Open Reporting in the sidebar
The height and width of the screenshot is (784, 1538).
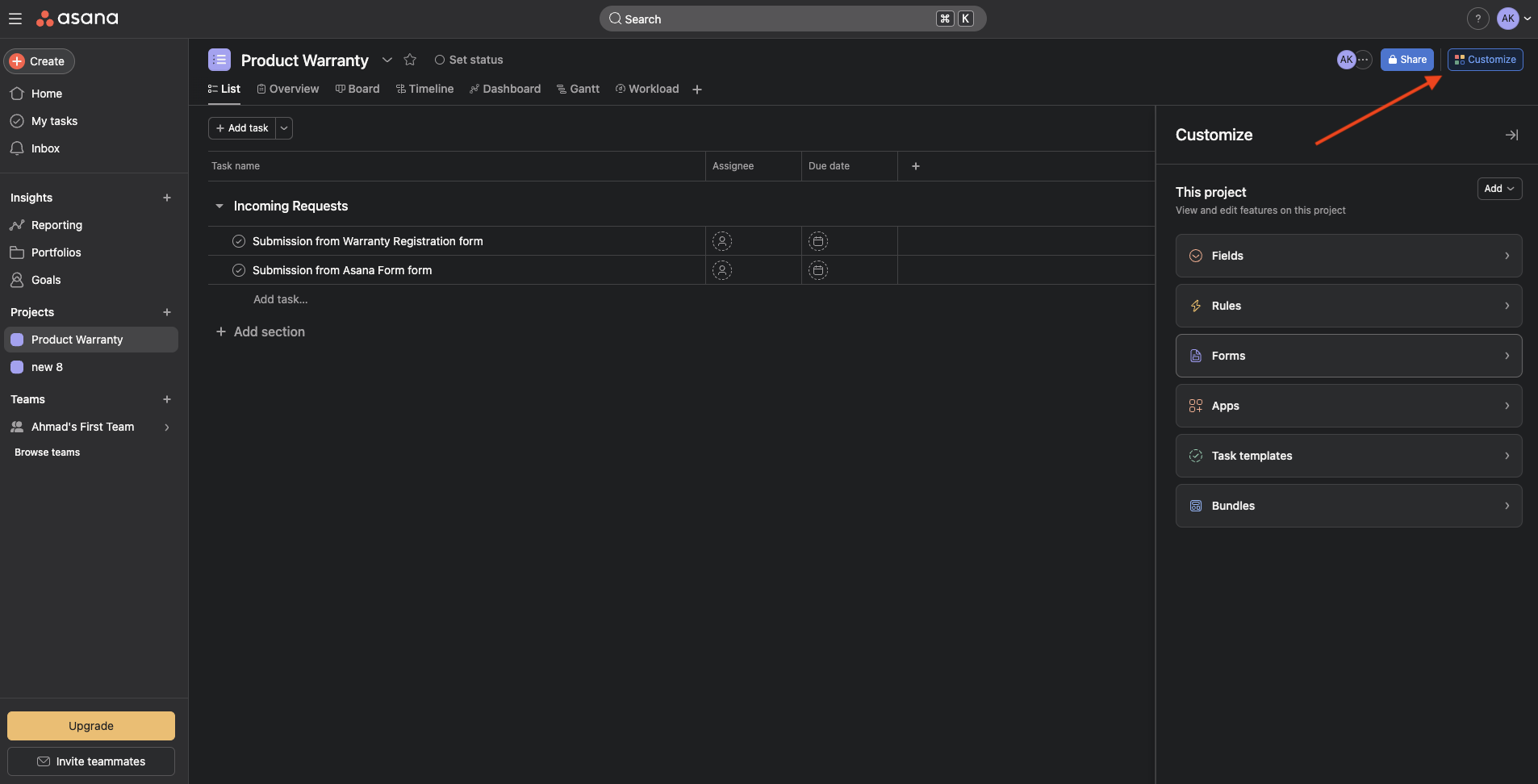(56, 225)
